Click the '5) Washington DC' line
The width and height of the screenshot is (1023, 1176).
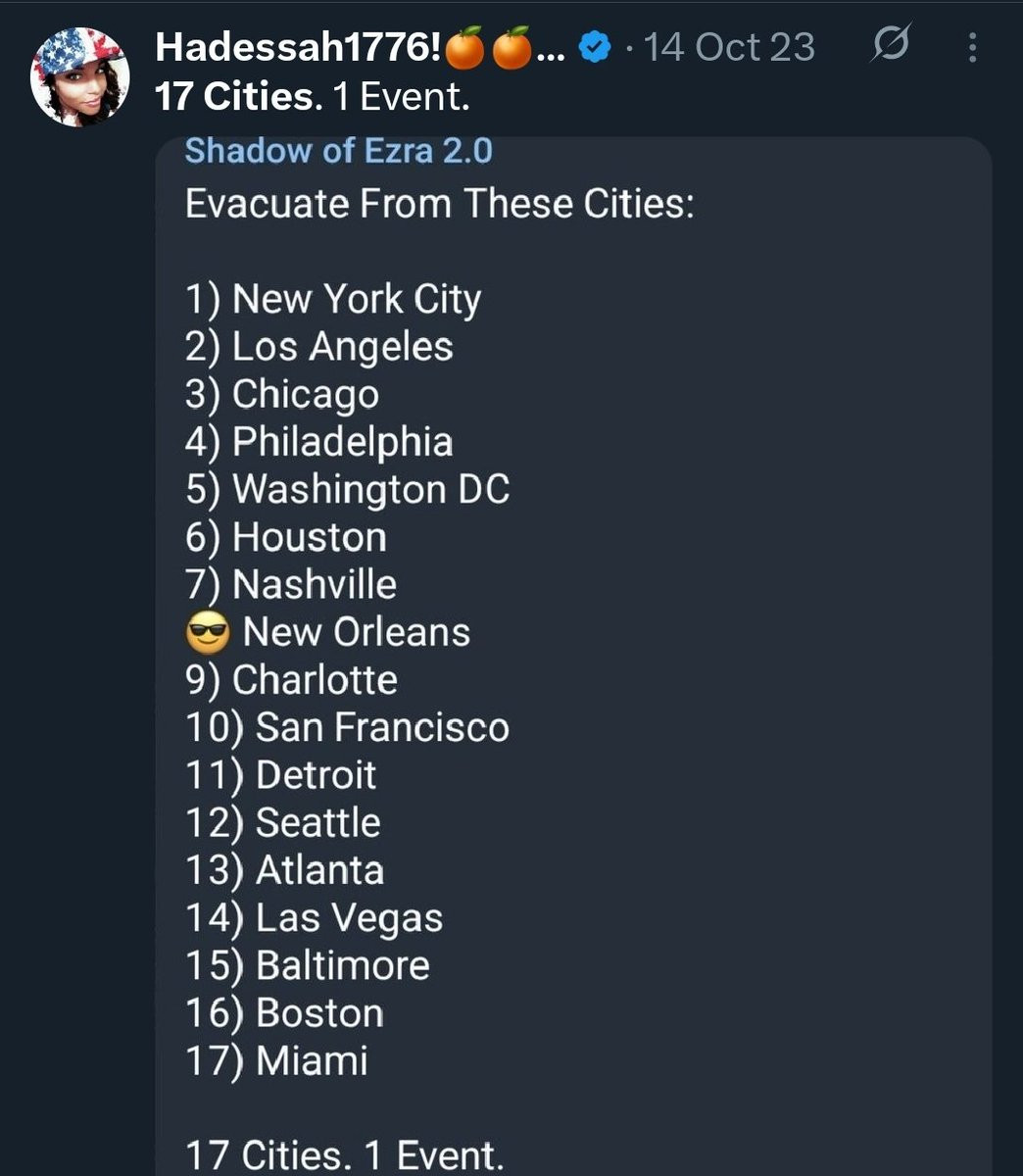pyautogui.click(x=348, y=489)
